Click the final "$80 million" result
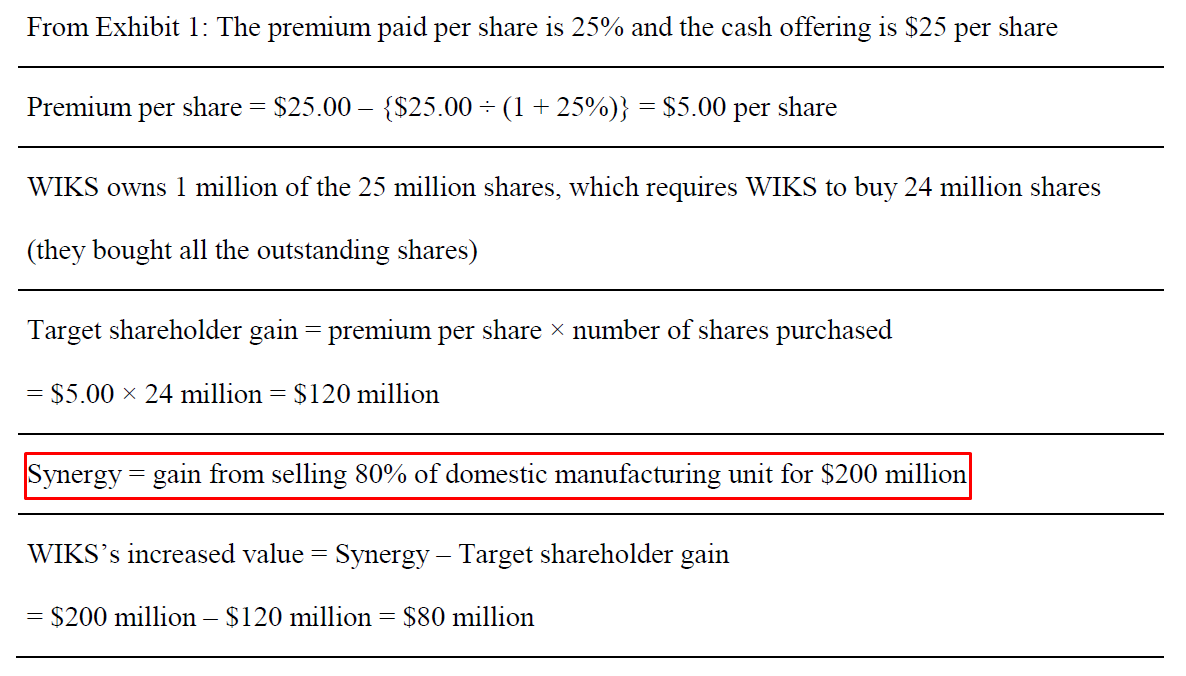This screenshot has width=1186, height=676. [x=468, y=617]
